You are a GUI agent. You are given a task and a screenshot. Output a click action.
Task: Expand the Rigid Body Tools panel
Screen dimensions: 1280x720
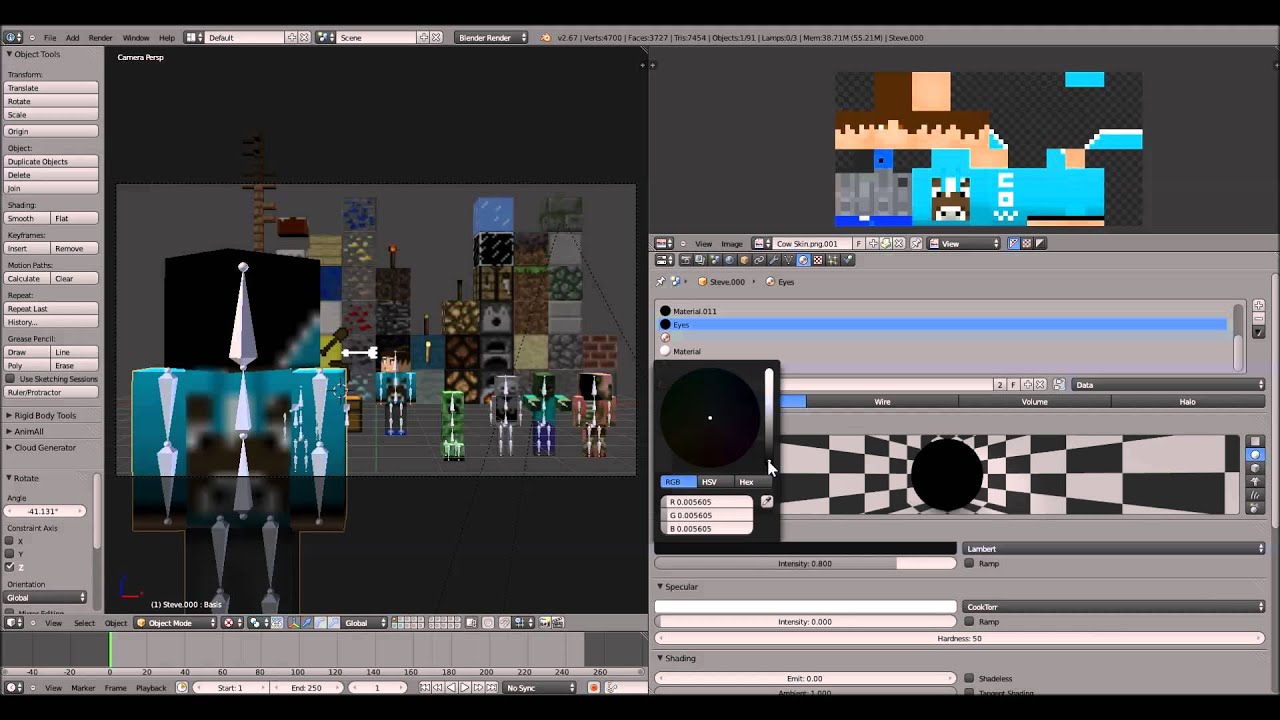45,415
